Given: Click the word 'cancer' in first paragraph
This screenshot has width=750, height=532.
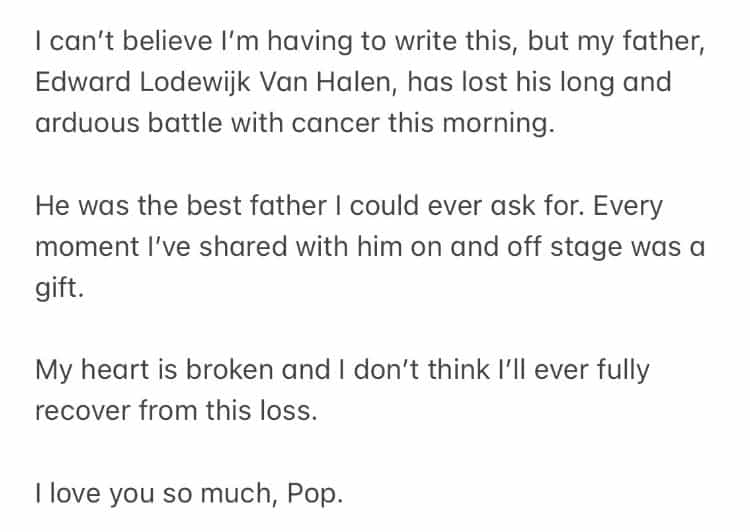Looking at the screenshot, I should pos(335,123).
